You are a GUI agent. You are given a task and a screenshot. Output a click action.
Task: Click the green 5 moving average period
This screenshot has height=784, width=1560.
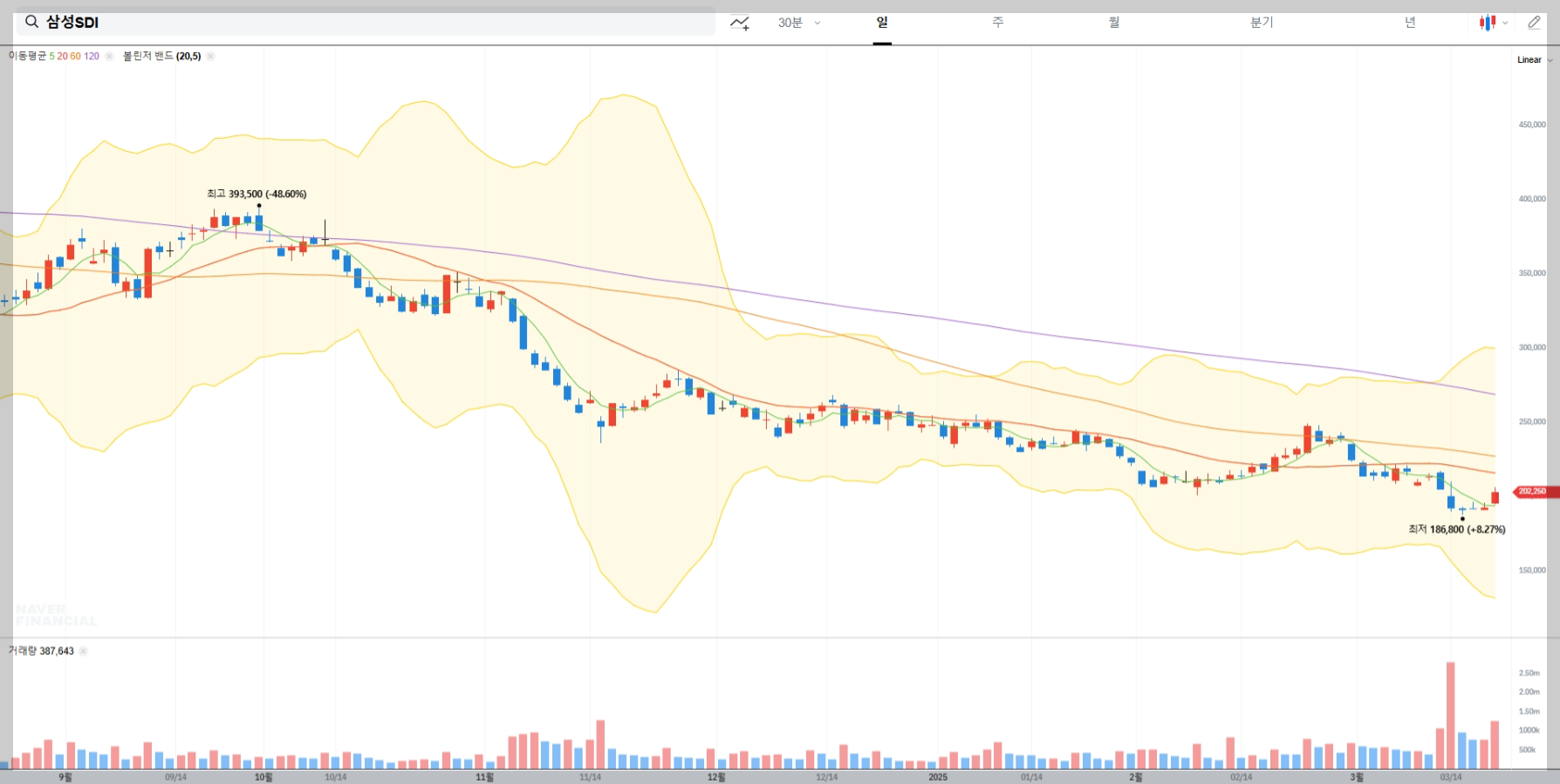(51, 56)
